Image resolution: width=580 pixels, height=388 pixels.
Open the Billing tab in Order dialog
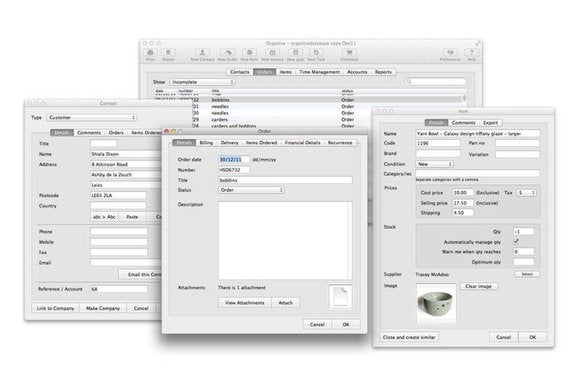pyautogui.click(x=206, y=143)
